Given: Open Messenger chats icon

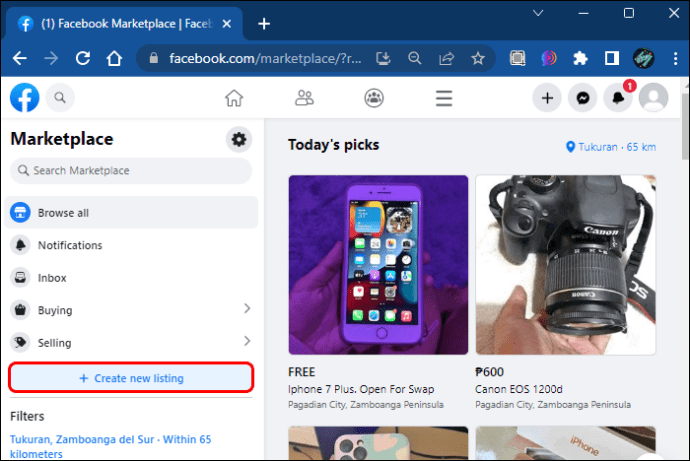Looking at the screenshot, I should pos(583,98).
